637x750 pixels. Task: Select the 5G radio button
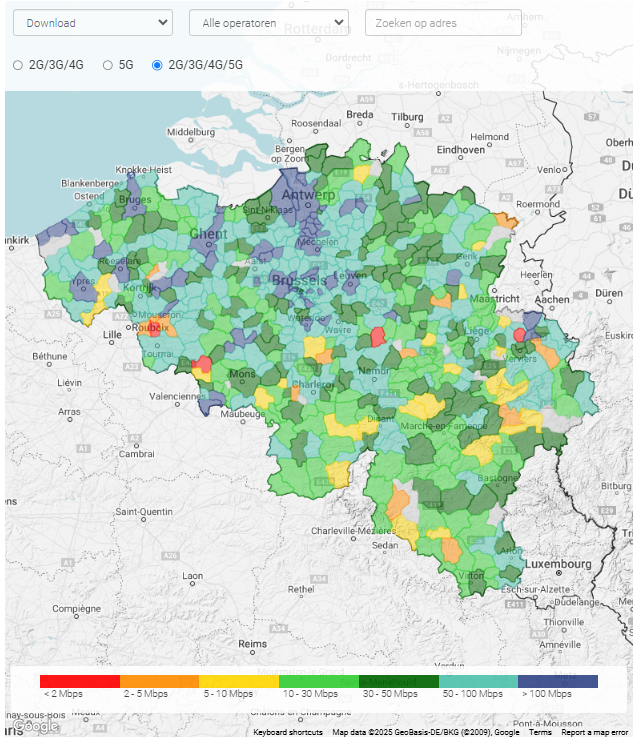coord(108,65)
